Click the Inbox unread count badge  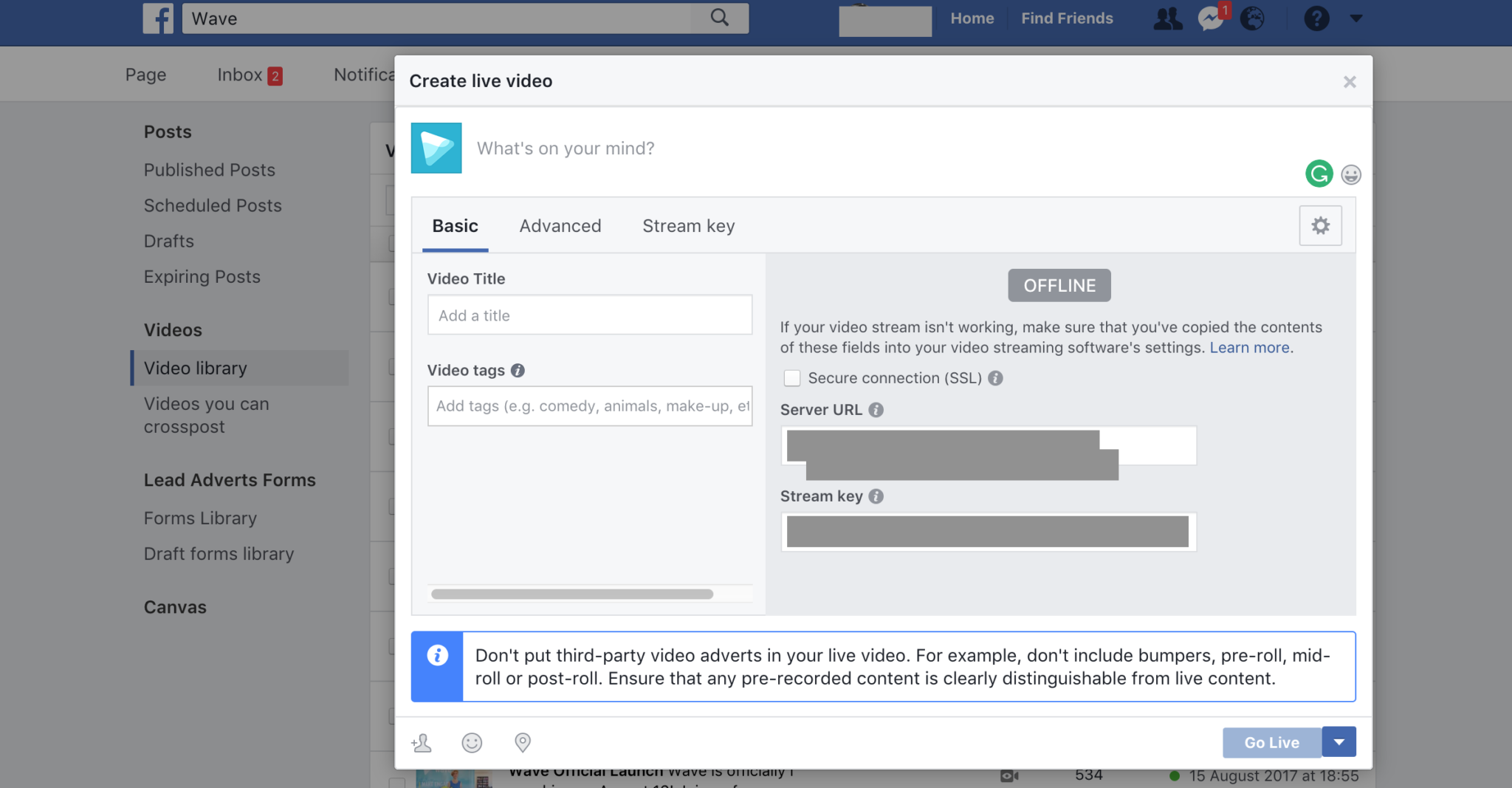point(275,76)
